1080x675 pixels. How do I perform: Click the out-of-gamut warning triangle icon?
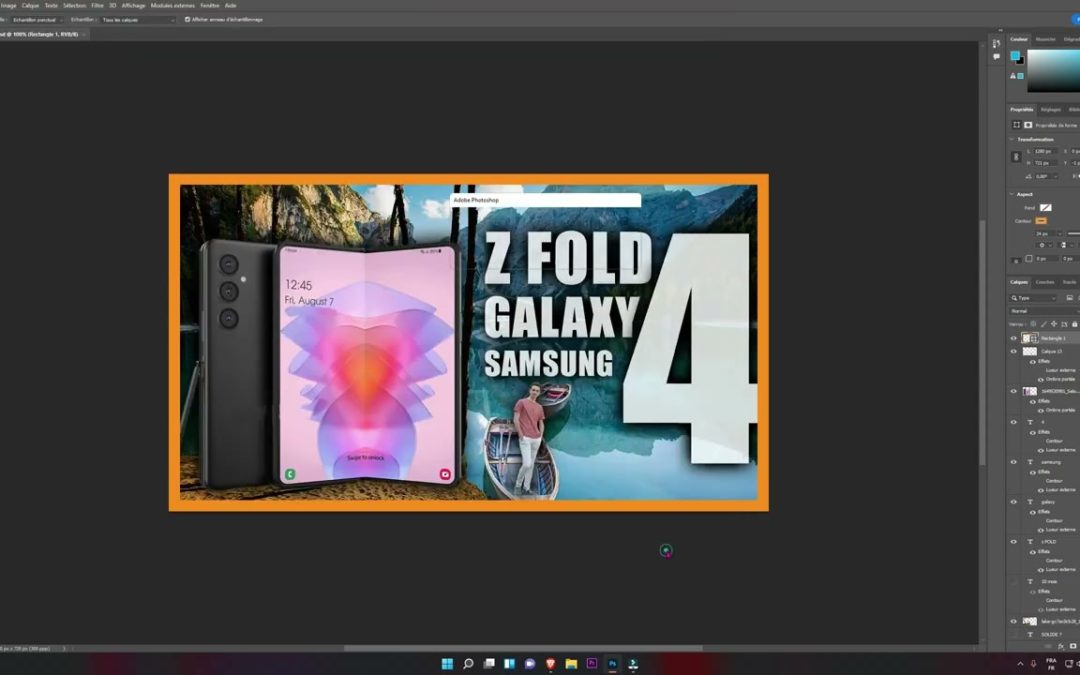1013,76
